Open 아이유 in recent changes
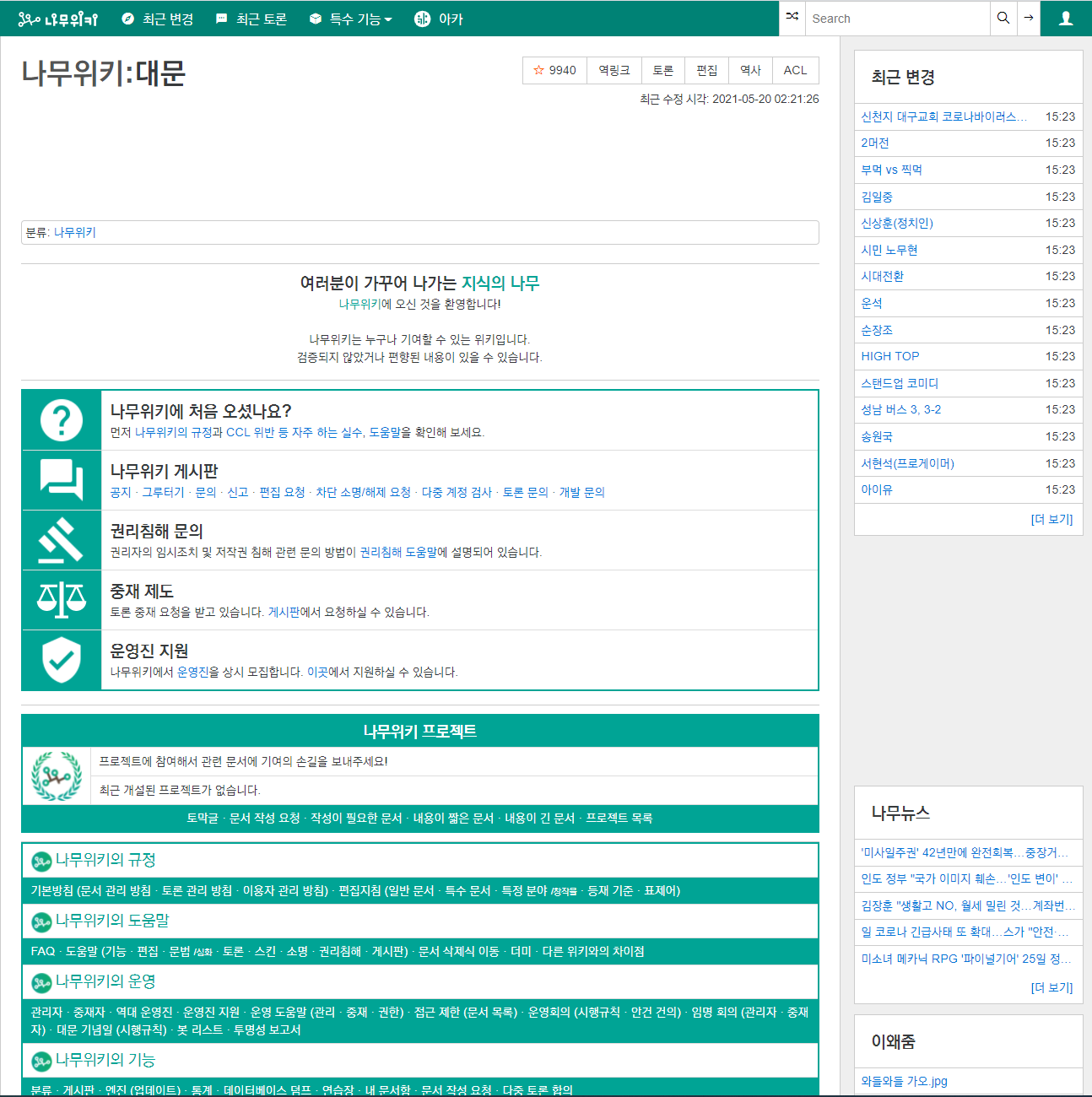The width and height of the screenshot is (1092, 1097). point(877,489)
